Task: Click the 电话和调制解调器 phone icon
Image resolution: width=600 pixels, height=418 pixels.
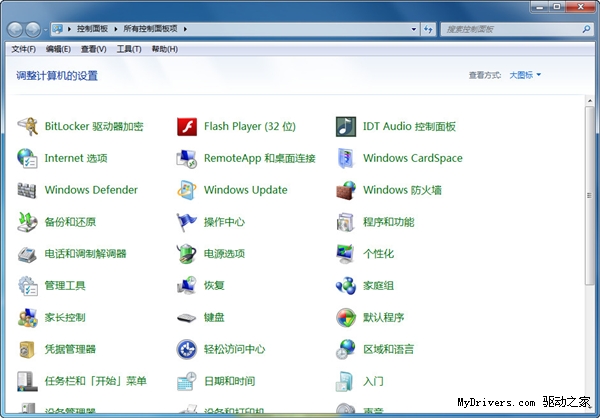Action: click(27, 254)
